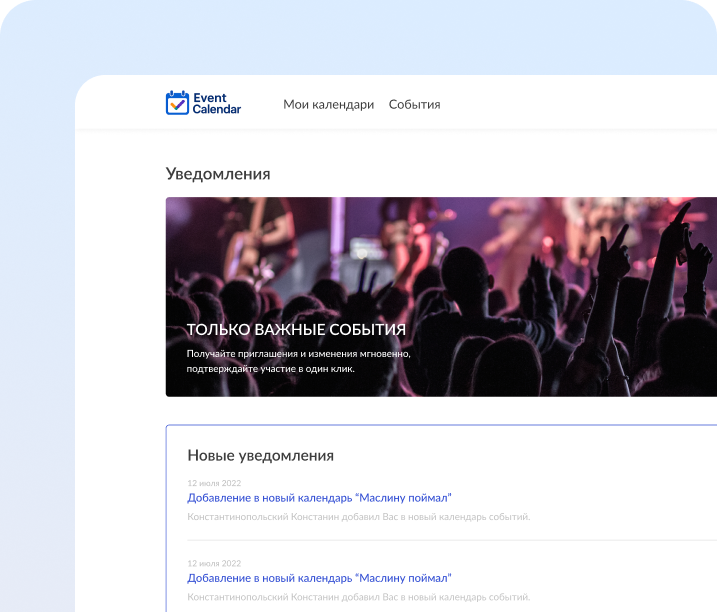The image size is (717, 612).
Task: Go to the "События" navigation item
Action: pyautogui.click(x=414, y=104)
